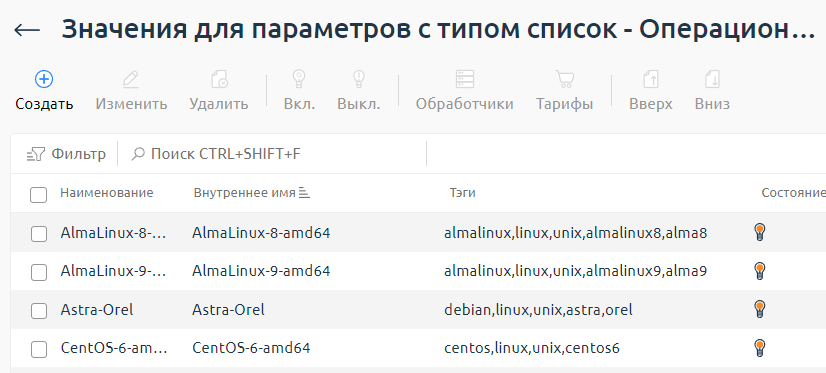Click status bulb of AlmaLinux-9-amd64 row
Image resolution: width=826 pixels, height=373 pixels.
pos(759,271)
